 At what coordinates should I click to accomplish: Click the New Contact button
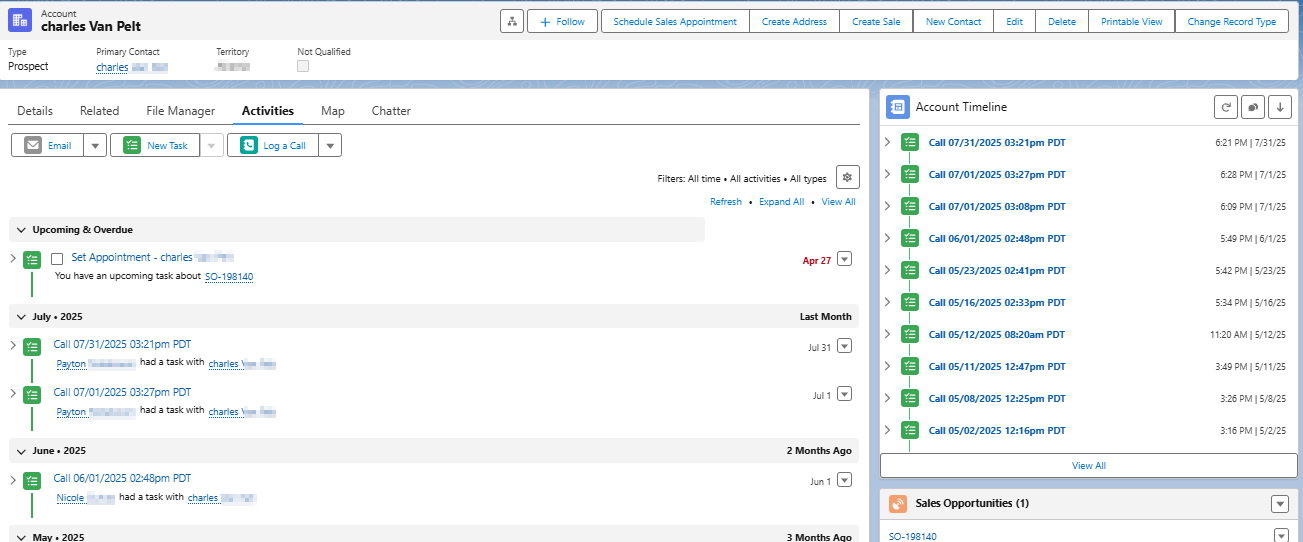pos(953,21)
